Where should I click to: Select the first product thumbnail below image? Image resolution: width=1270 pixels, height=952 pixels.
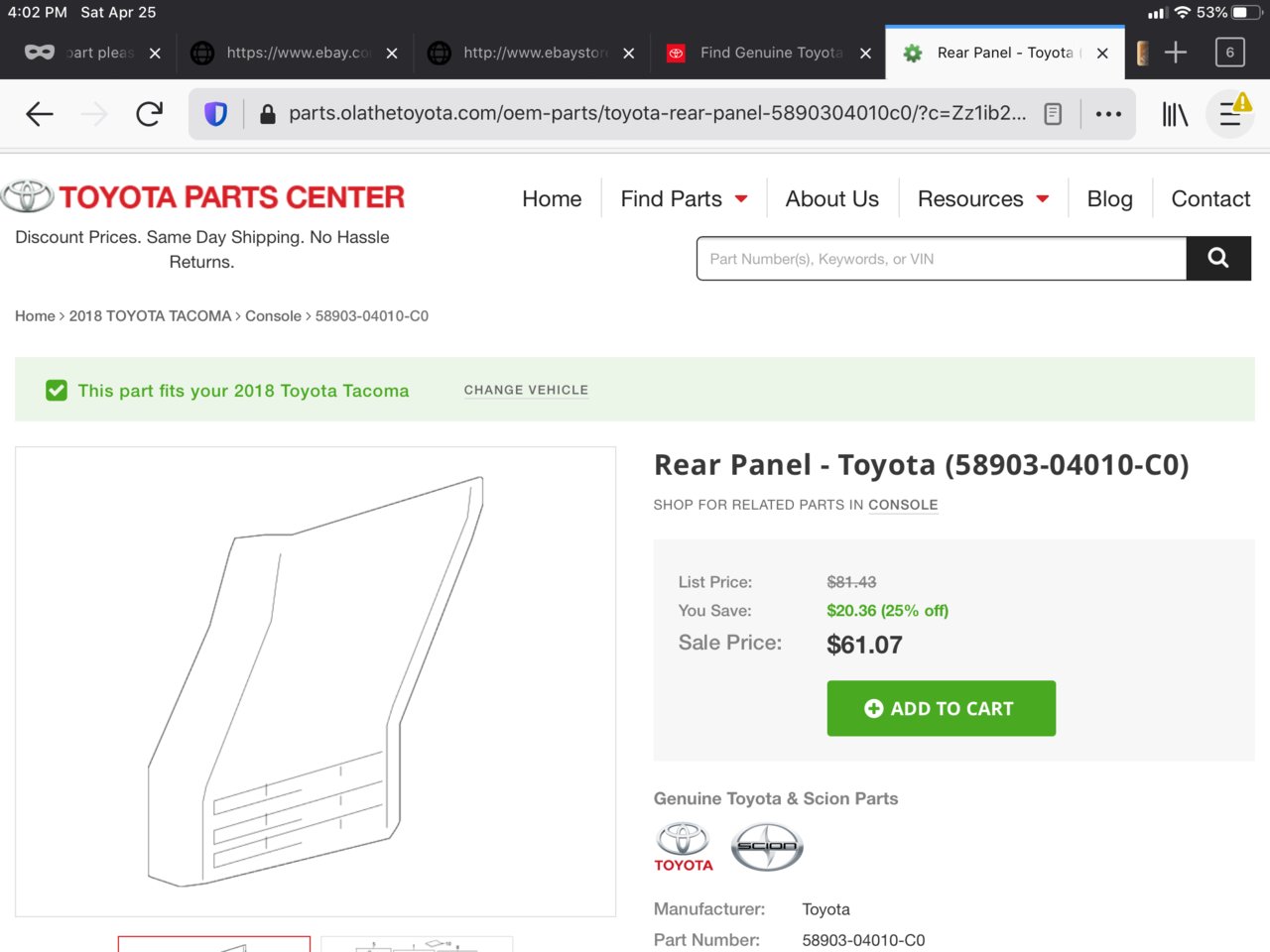(x=214, y=944)
